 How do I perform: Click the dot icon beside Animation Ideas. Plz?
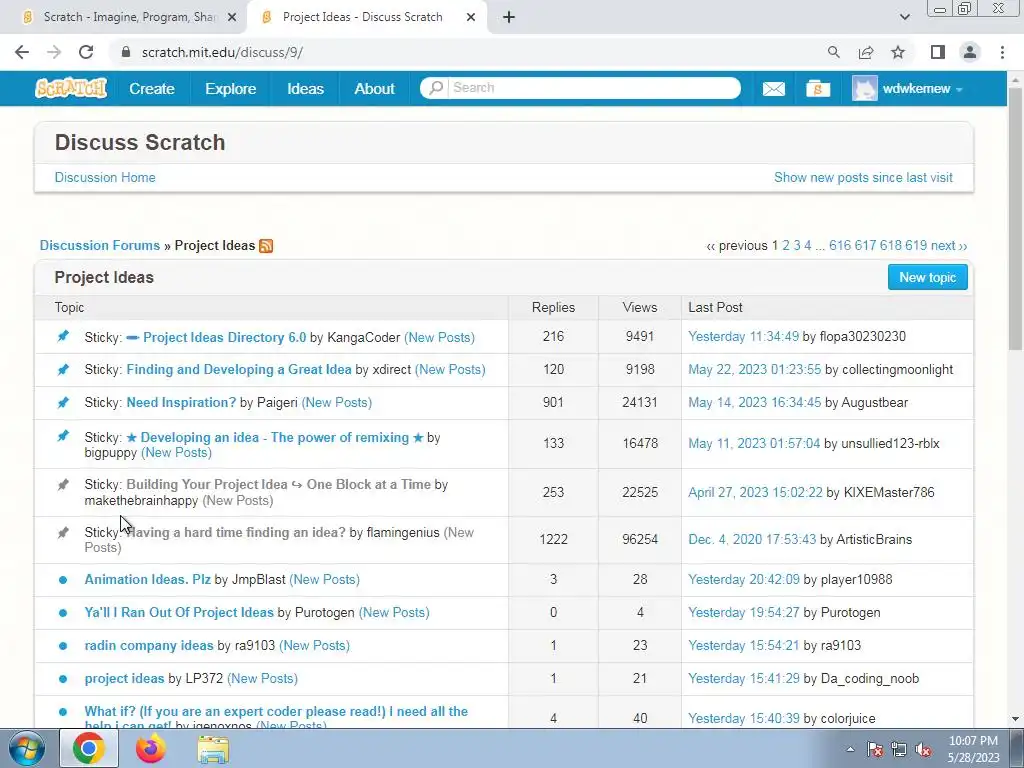63,580
